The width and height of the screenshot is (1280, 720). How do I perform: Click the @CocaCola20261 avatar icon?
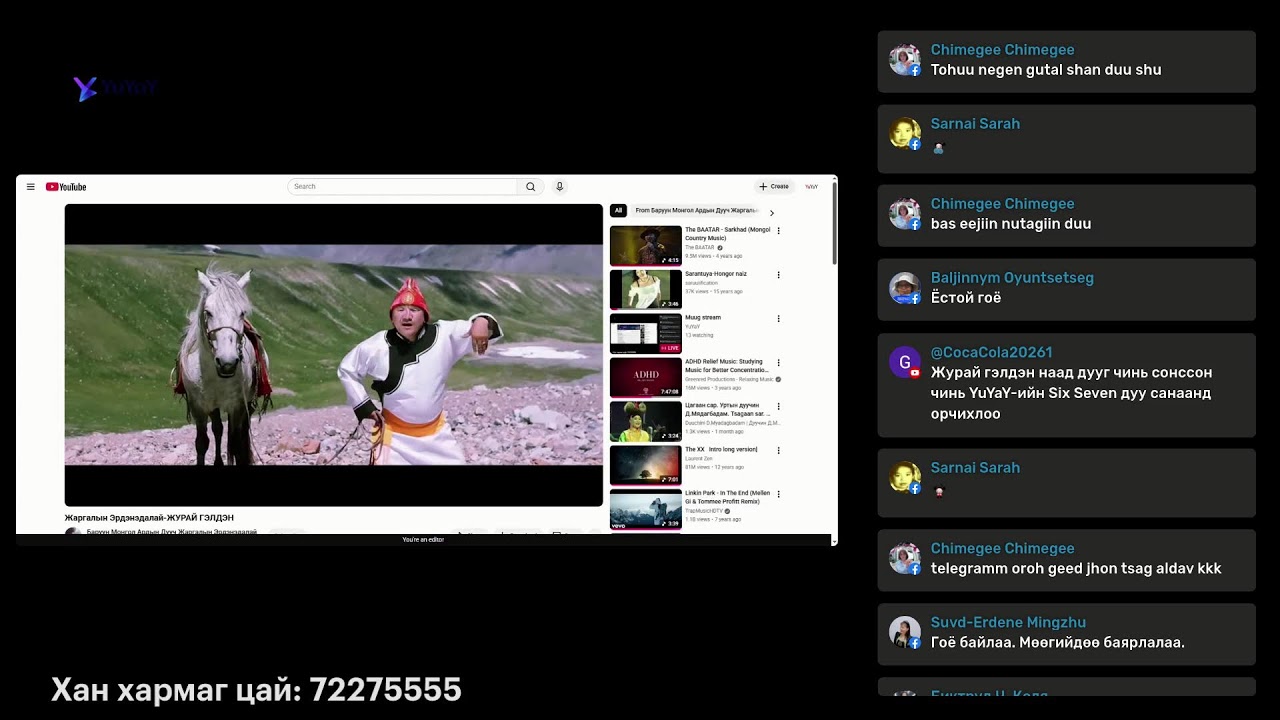click(905, 362)
